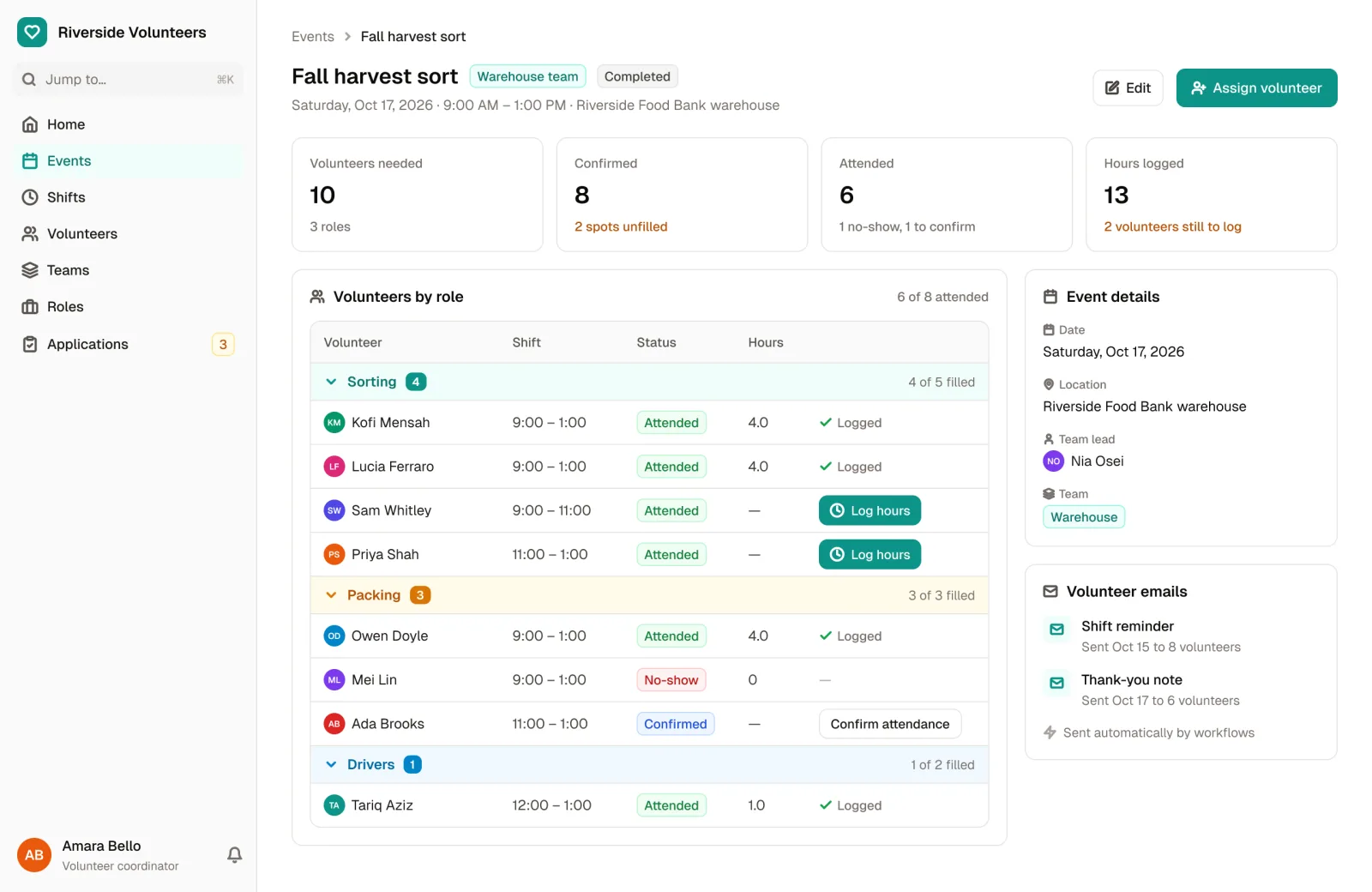
Task: Click Tariq Aziz's TA avatar
Action: coord(334,805)
